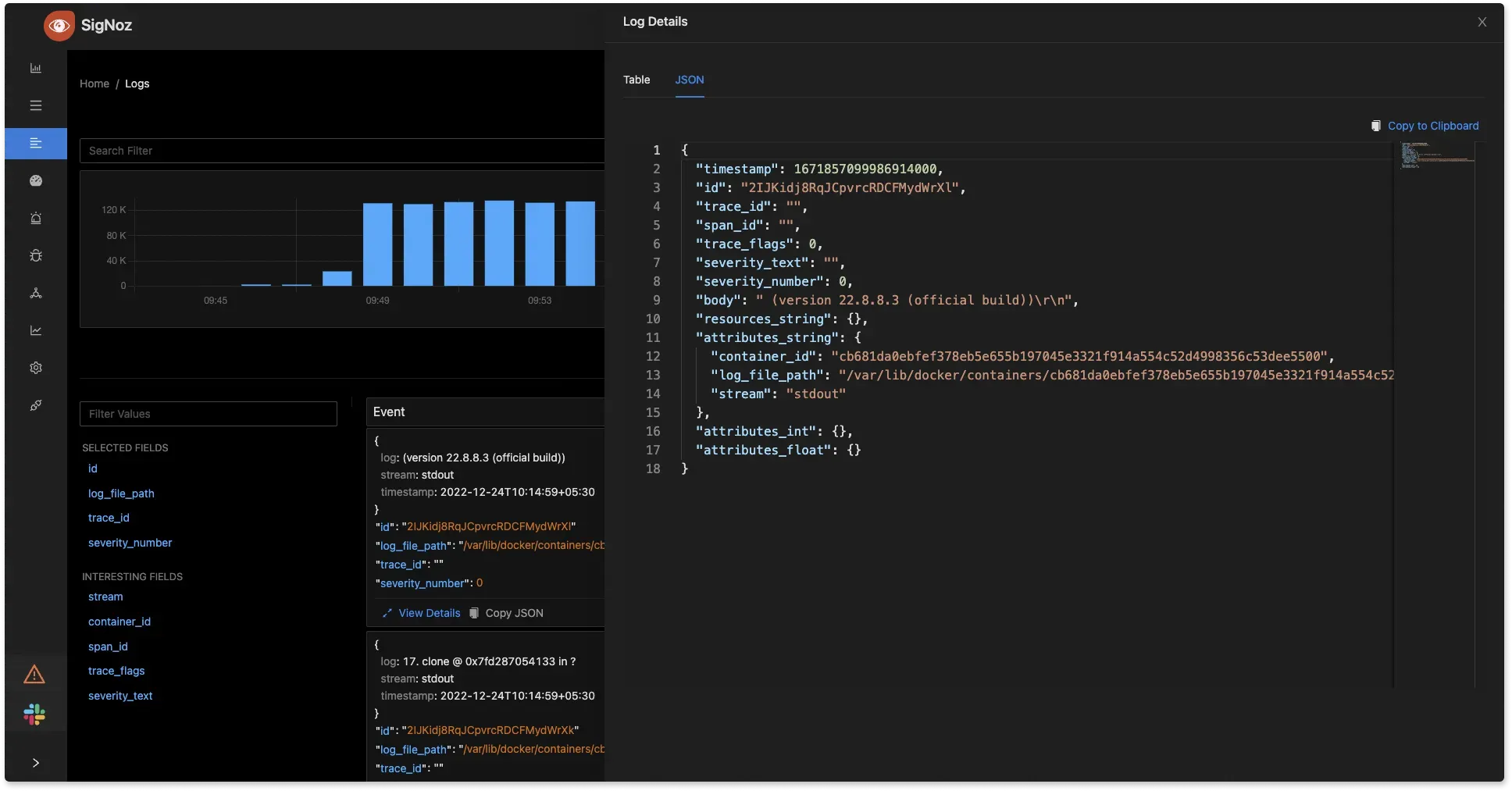The image size is (1512, 791).
Task: Close the Log Details panel
Action: click(x=1482, y=22)
